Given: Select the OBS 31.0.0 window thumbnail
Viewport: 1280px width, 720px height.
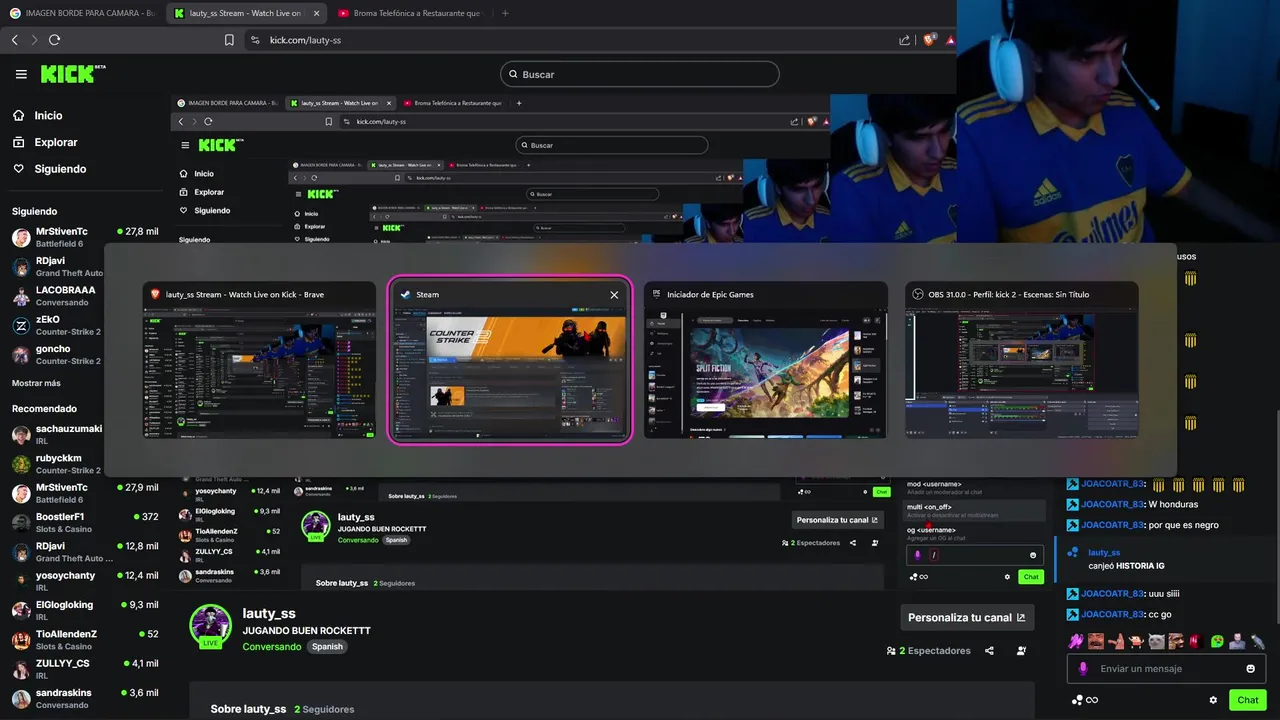Looking at the screenshot, I should [x=1022, y=361].
